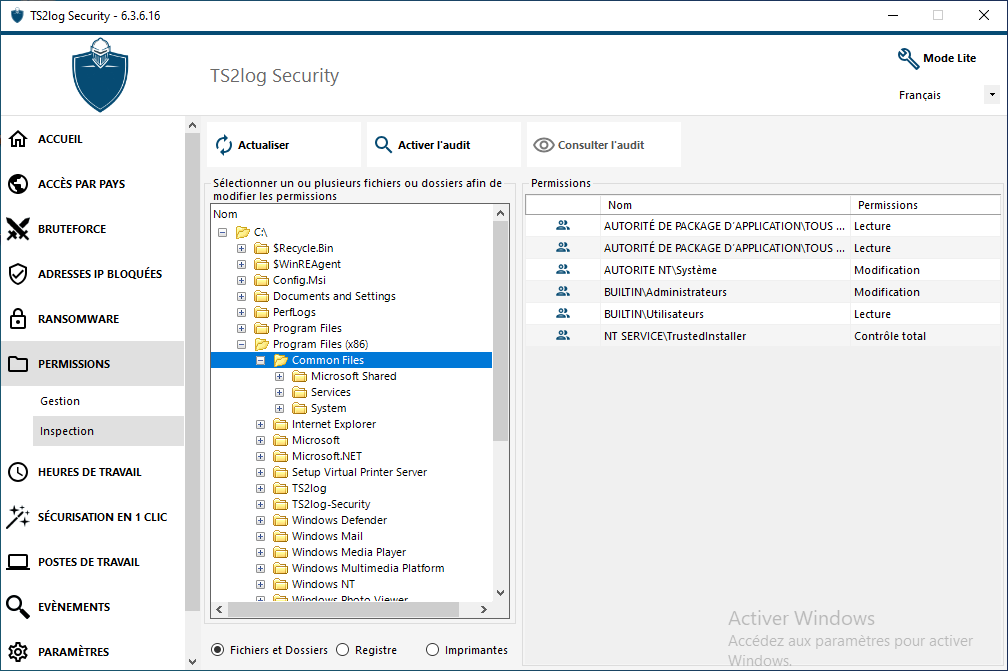Image resolution: width=1008 pixels, height=671 pixels.
Task: Click the globe icon for Accès par pays
Action: pos(18,184)
